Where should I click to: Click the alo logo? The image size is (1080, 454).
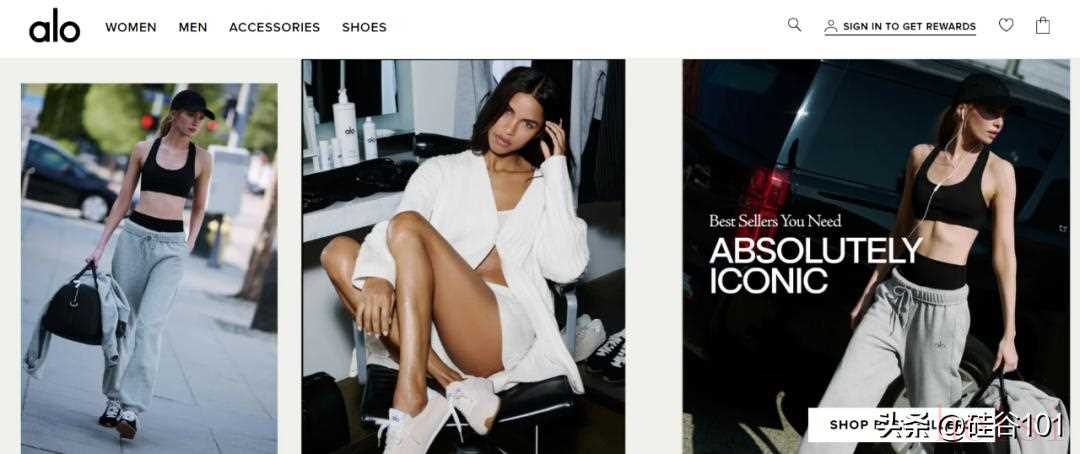tap(54, 27)
